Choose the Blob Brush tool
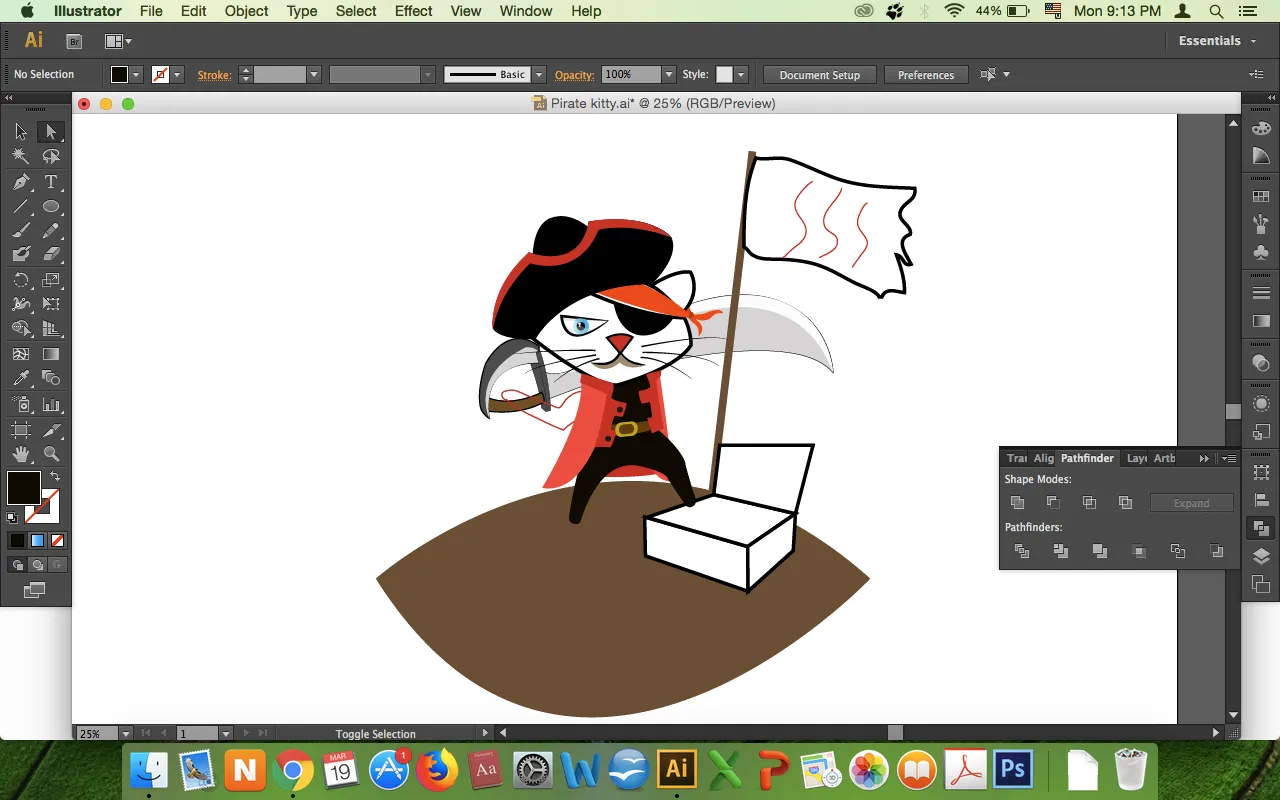 21,255
